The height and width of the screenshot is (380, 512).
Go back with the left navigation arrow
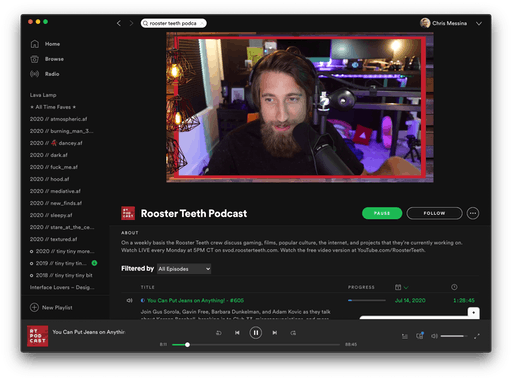(119, 23)
